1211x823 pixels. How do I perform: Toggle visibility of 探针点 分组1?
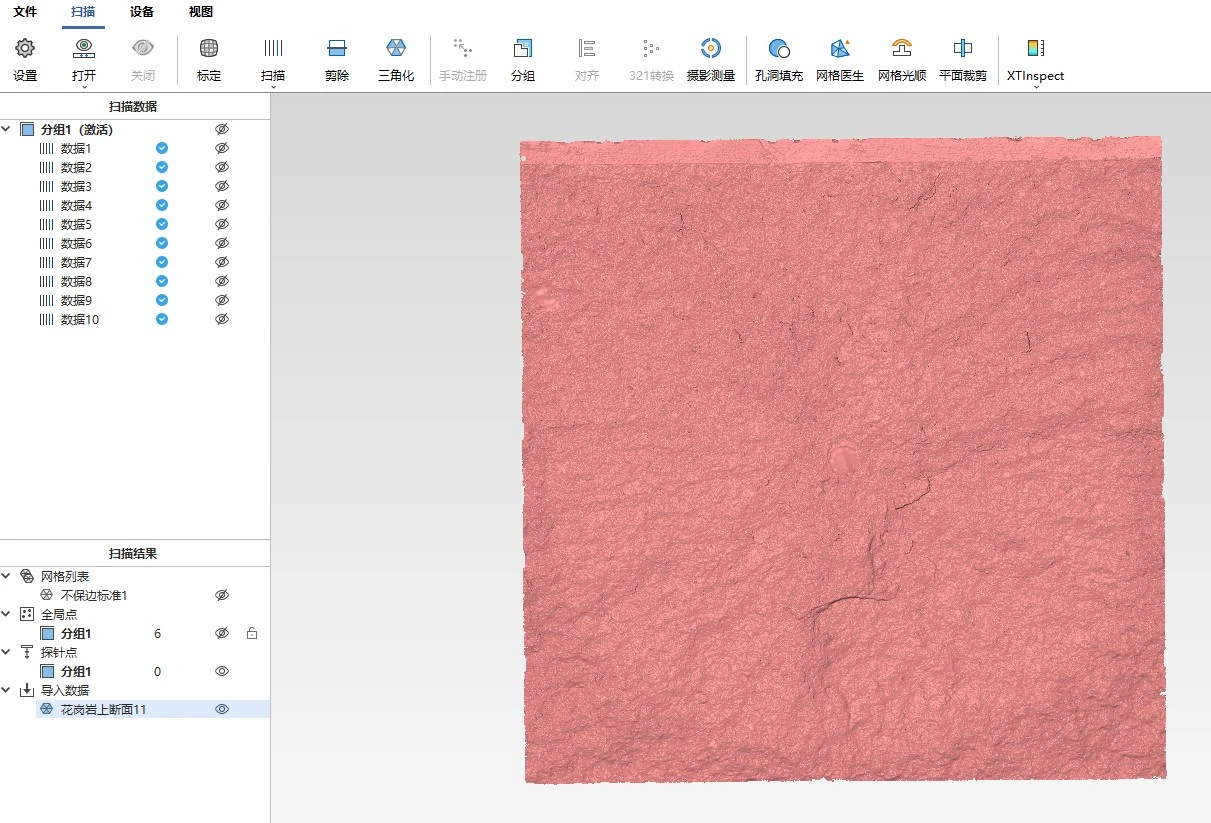click(222, 671)
